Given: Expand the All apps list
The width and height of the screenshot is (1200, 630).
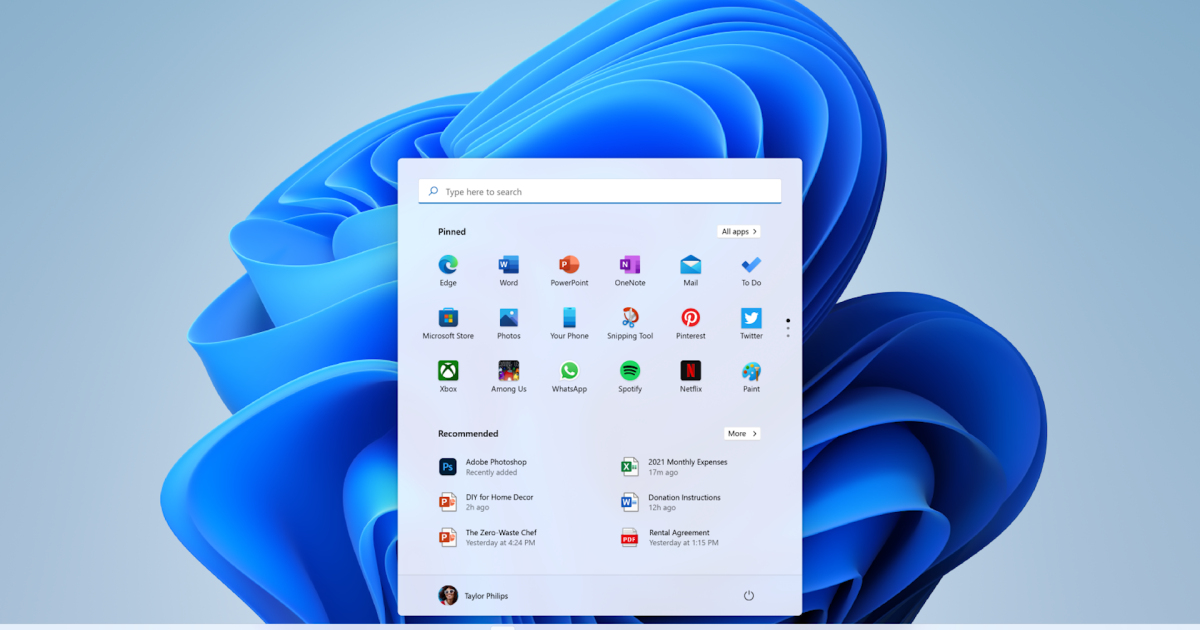Looking at the screenshot, I should [739, 232].
